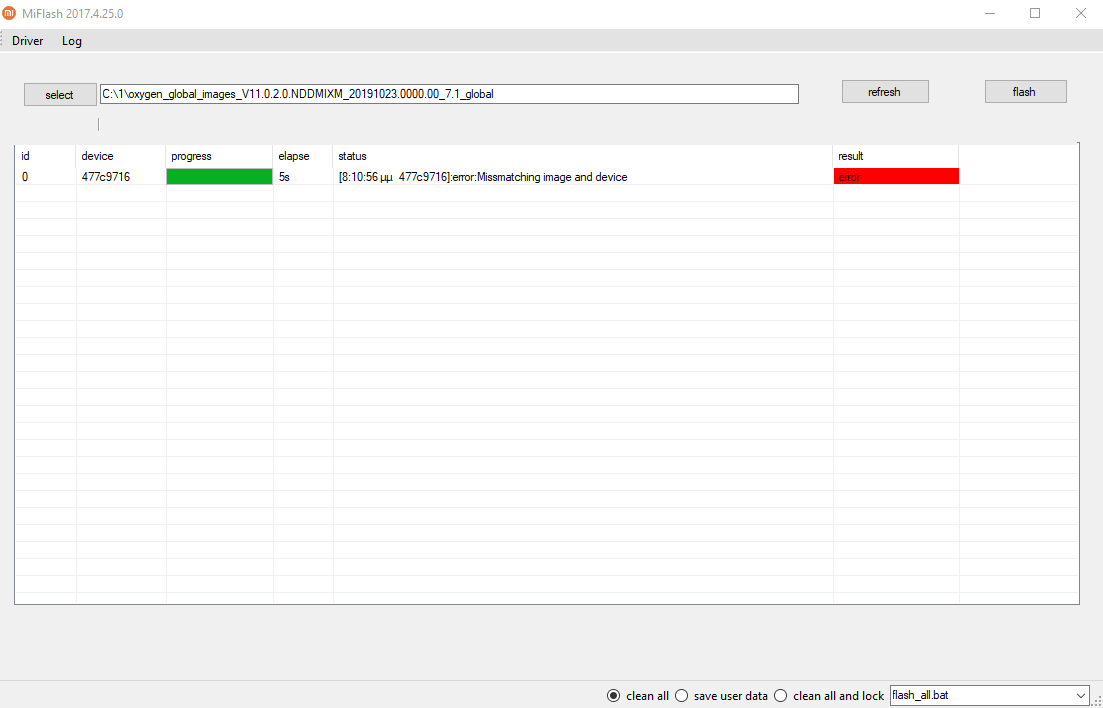This screenshot has width=1103, height=708.
Task: Close the MiFlash window
Action: 1080,13
